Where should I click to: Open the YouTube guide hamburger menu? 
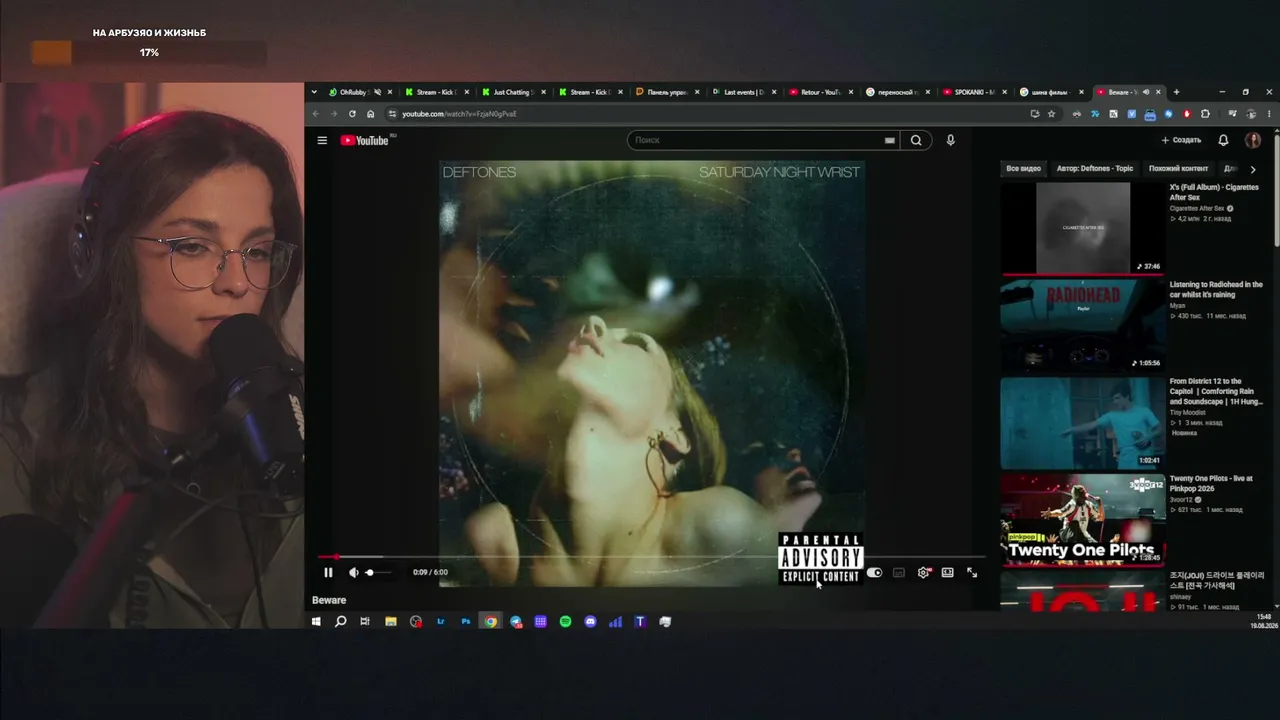pyautogui.click(x=322, y=140)
